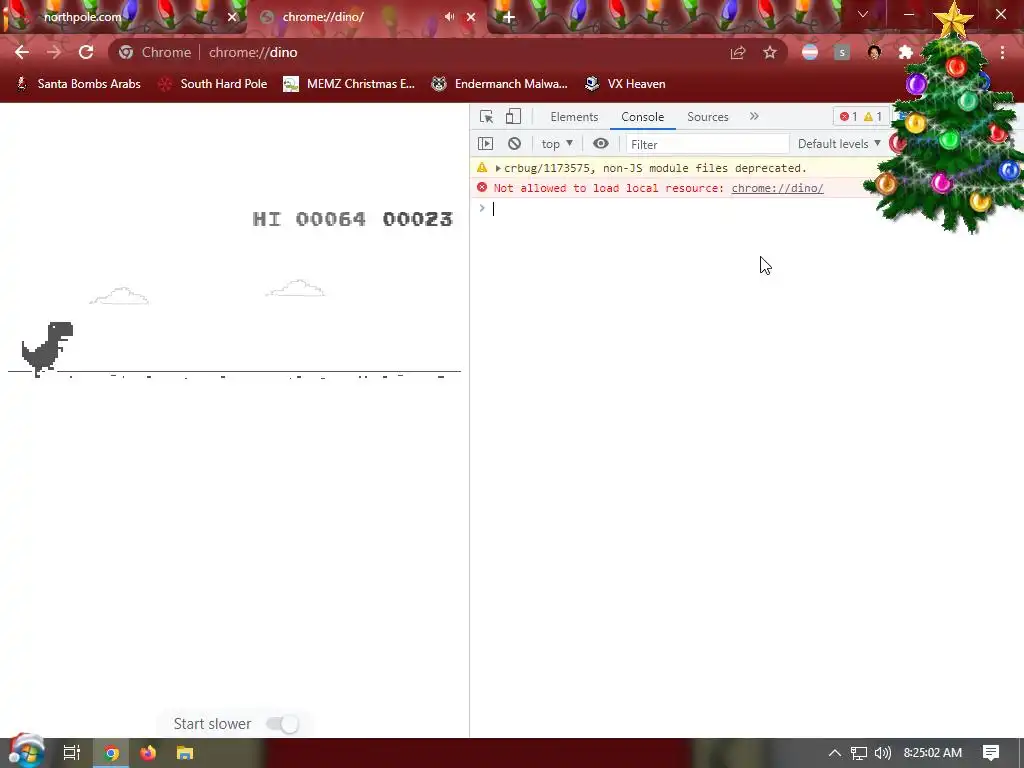Image resolution: width=1024 pixels, height=768 pixels.
Task: Reload the chrome://dino page
Action: pos(86,52)
